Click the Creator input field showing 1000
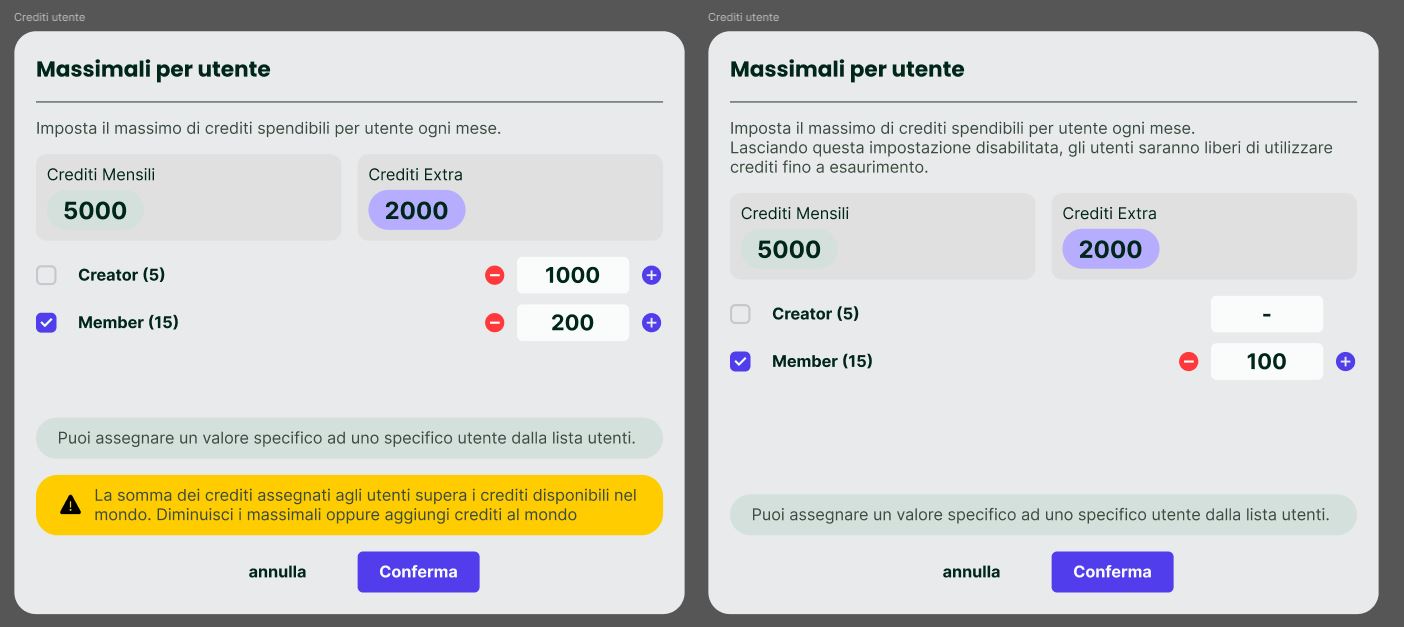1404x627 pixels. click(572, 275)
